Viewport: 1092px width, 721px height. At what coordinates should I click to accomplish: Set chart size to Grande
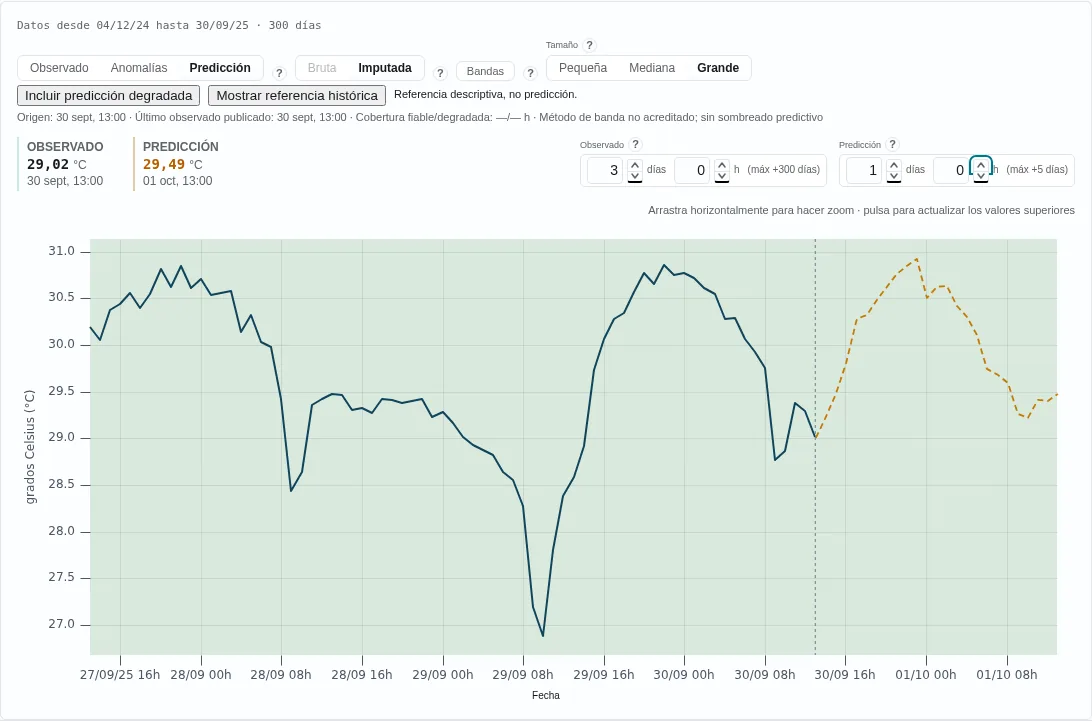(x=718, y=68)
